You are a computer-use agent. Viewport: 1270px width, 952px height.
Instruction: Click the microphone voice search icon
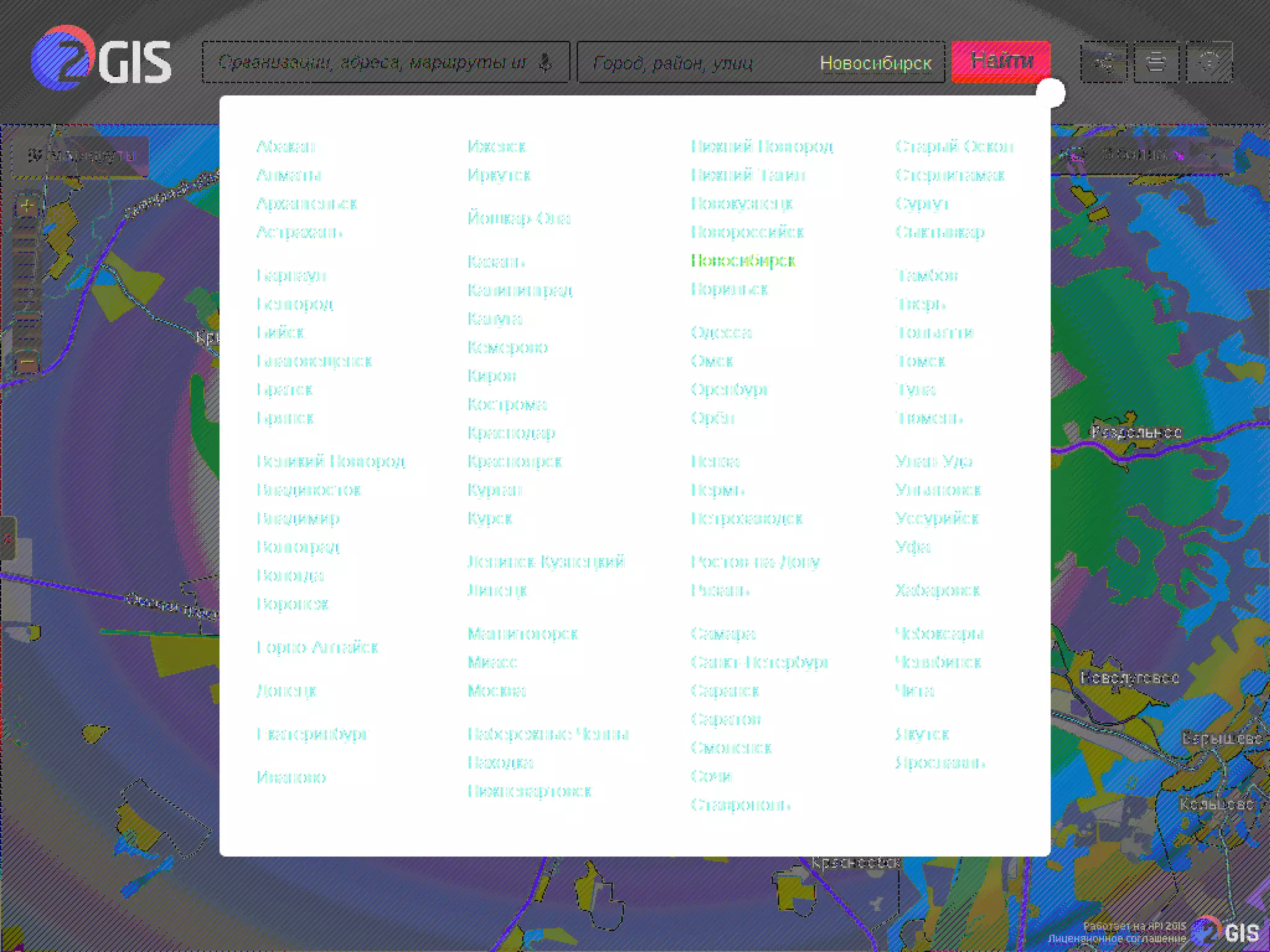point(544,63)
